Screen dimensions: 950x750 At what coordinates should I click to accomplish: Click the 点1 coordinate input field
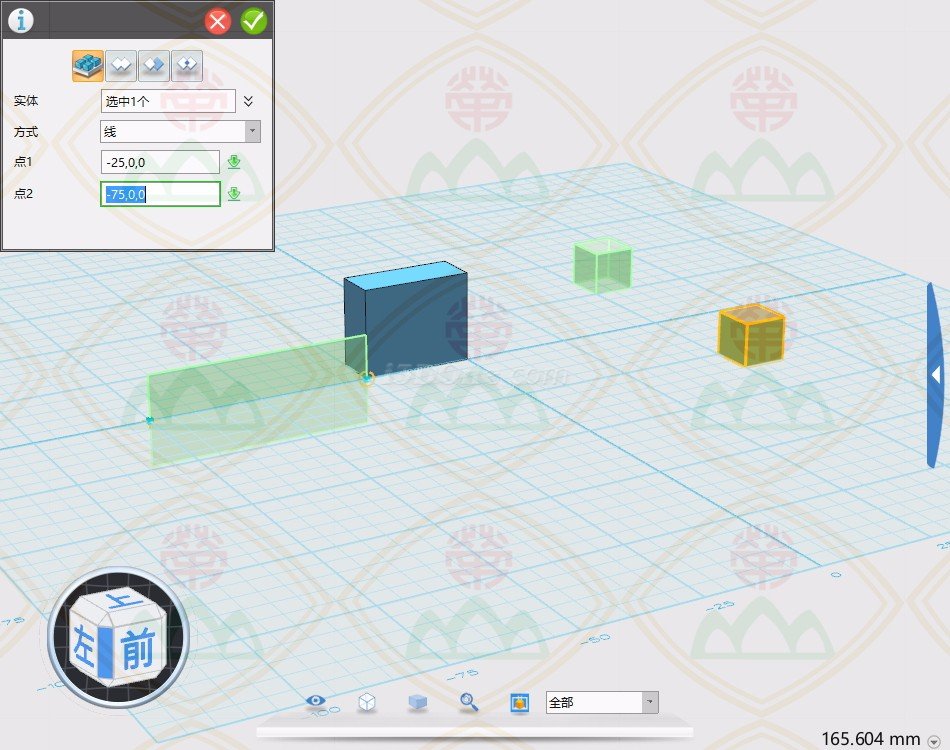pyautogui.click(x=160, y=162)
